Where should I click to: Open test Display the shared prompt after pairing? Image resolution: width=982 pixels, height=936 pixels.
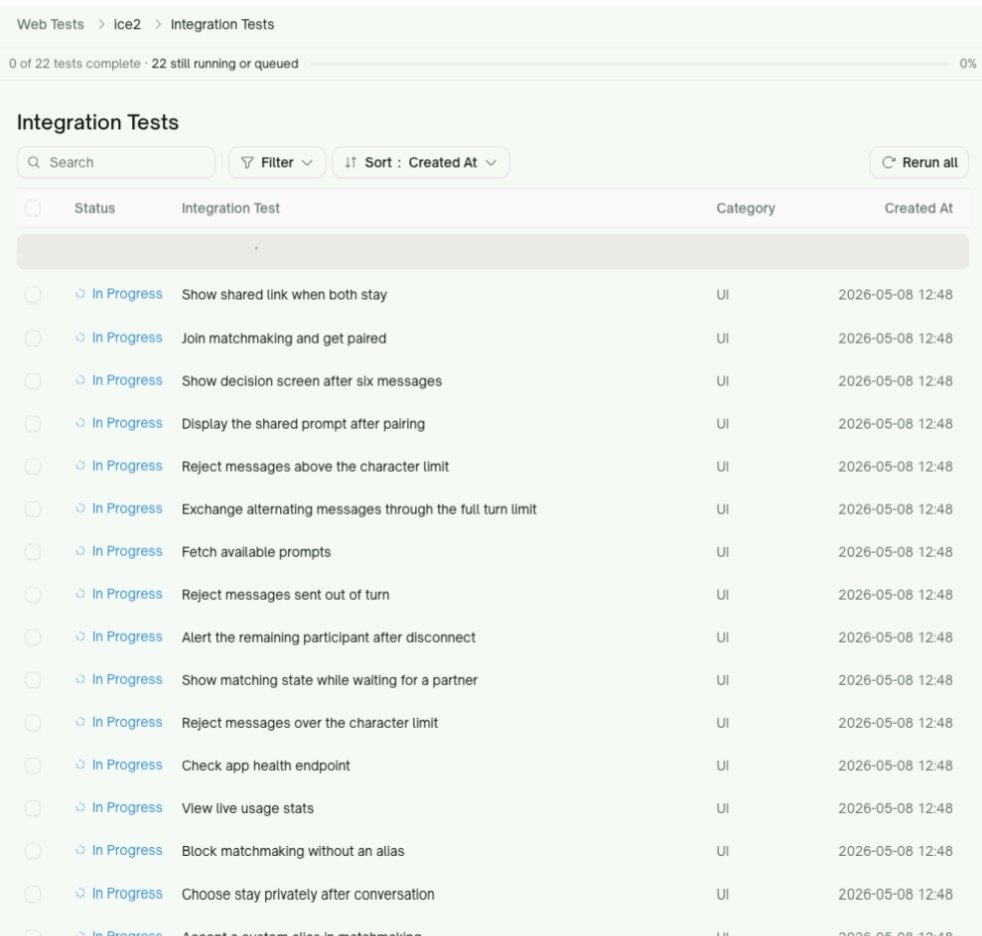point(303,424)
